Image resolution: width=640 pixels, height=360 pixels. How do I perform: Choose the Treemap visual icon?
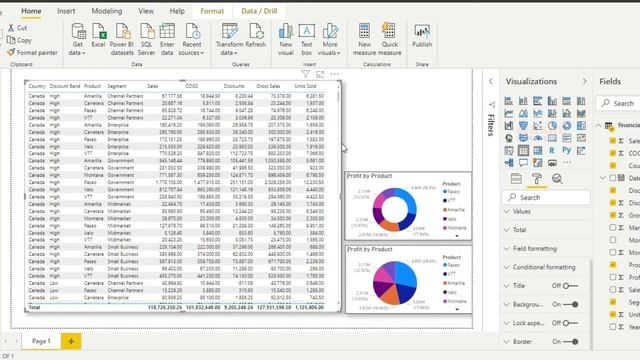point(581,126)
